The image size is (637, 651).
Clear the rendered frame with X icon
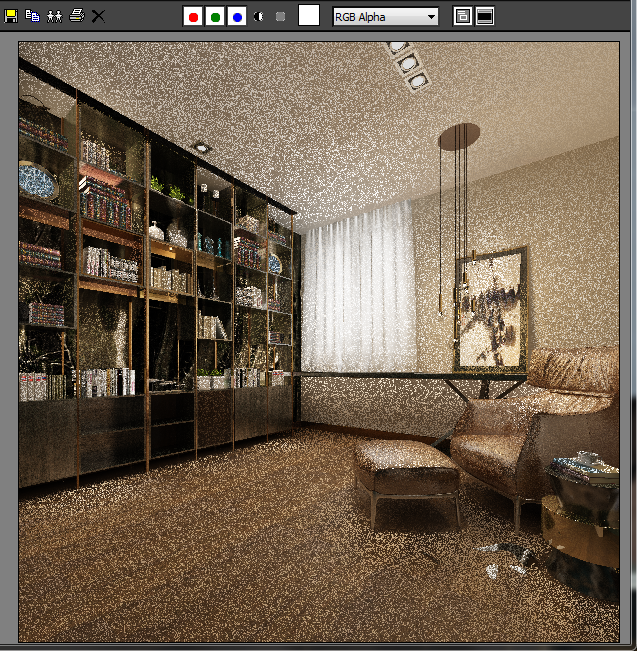tap(98, 16)
